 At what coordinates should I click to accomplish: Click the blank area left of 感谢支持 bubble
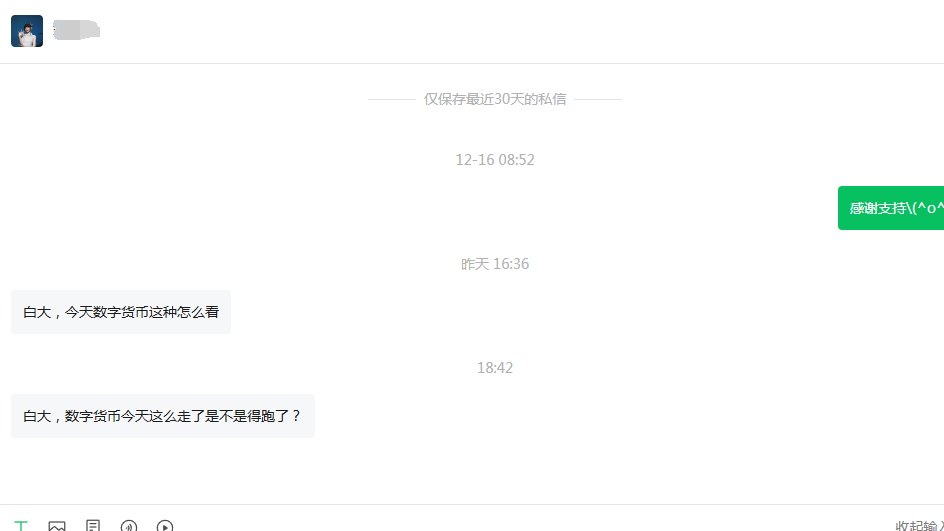(421, 208)
